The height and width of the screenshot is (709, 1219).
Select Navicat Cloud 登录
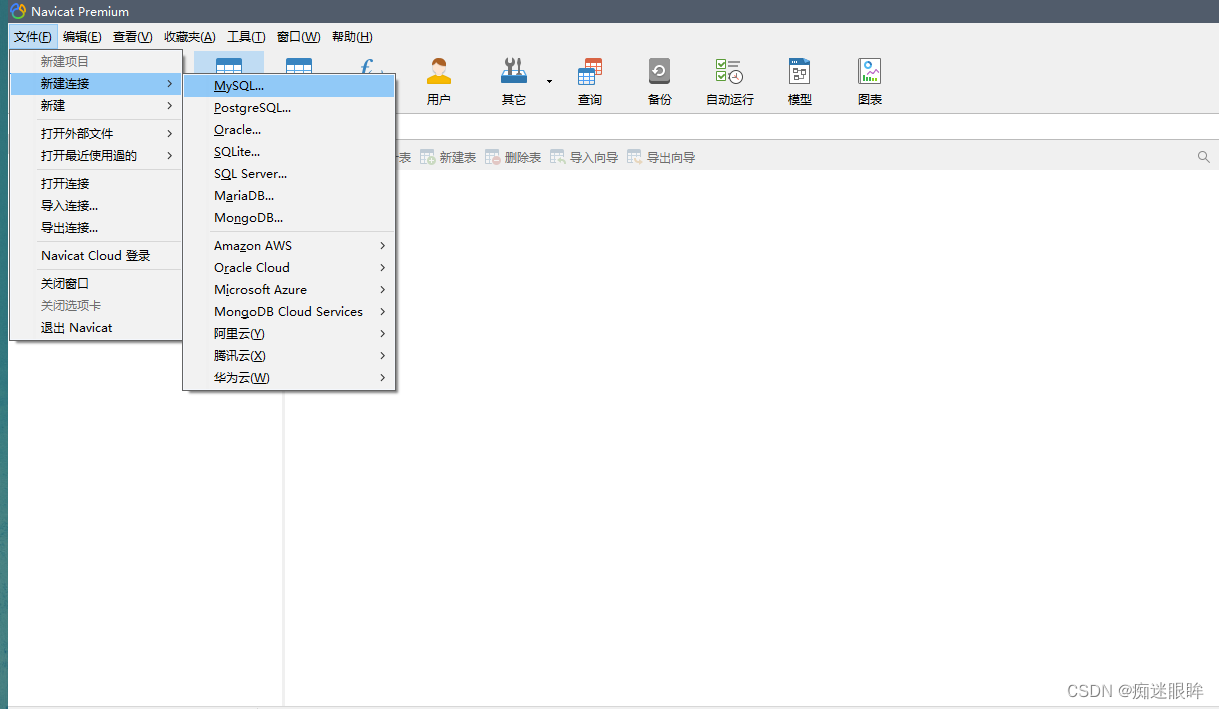pos(96,256)
